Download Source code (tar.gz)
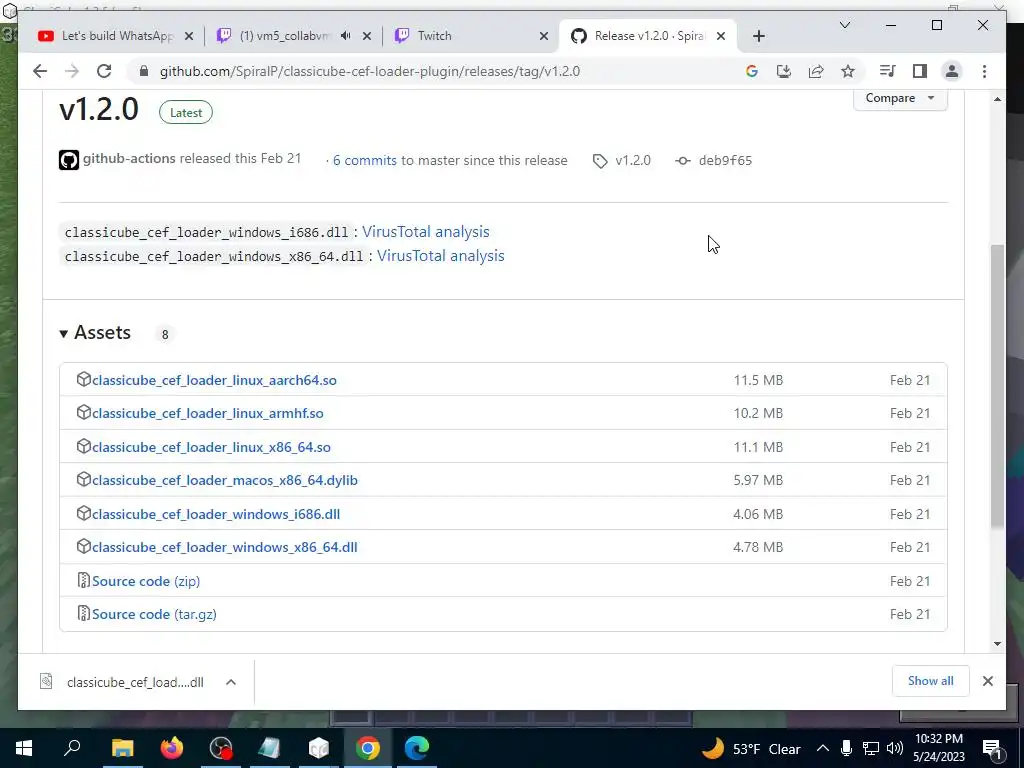 point(154,615)
